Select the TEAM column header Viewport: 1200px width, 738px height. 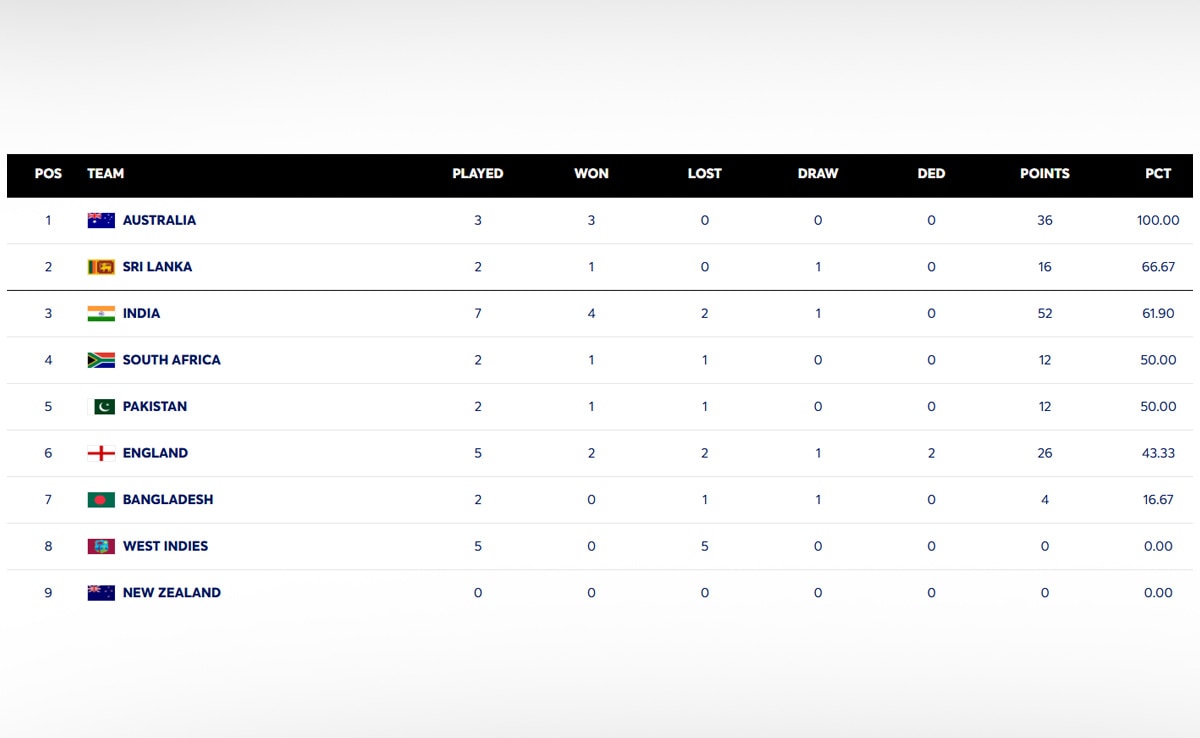coord(105,173)
